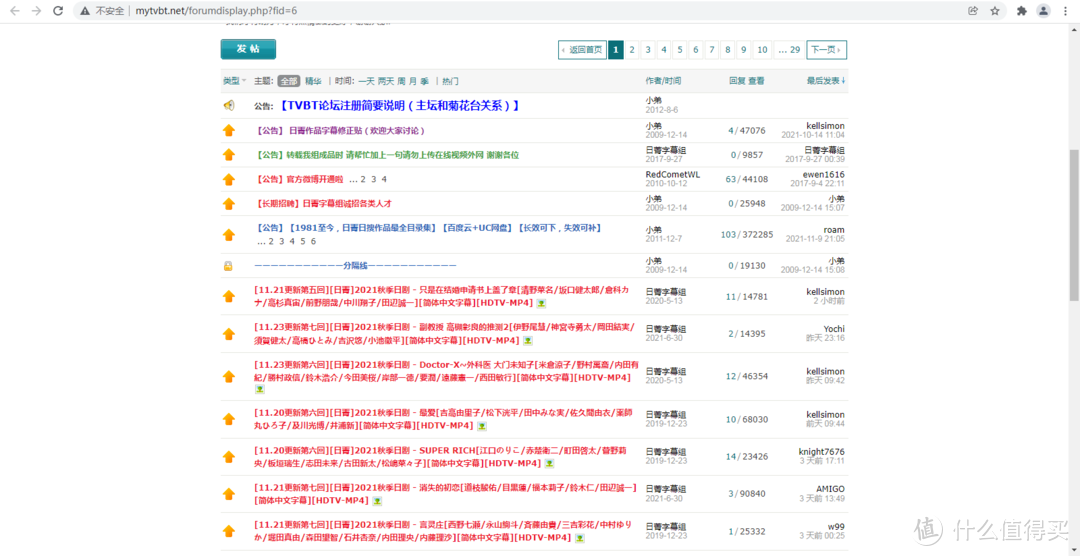The width and height of the screenshot is (1080, 556).
Task: Open last poster roam profile
Action: (834, 229)
